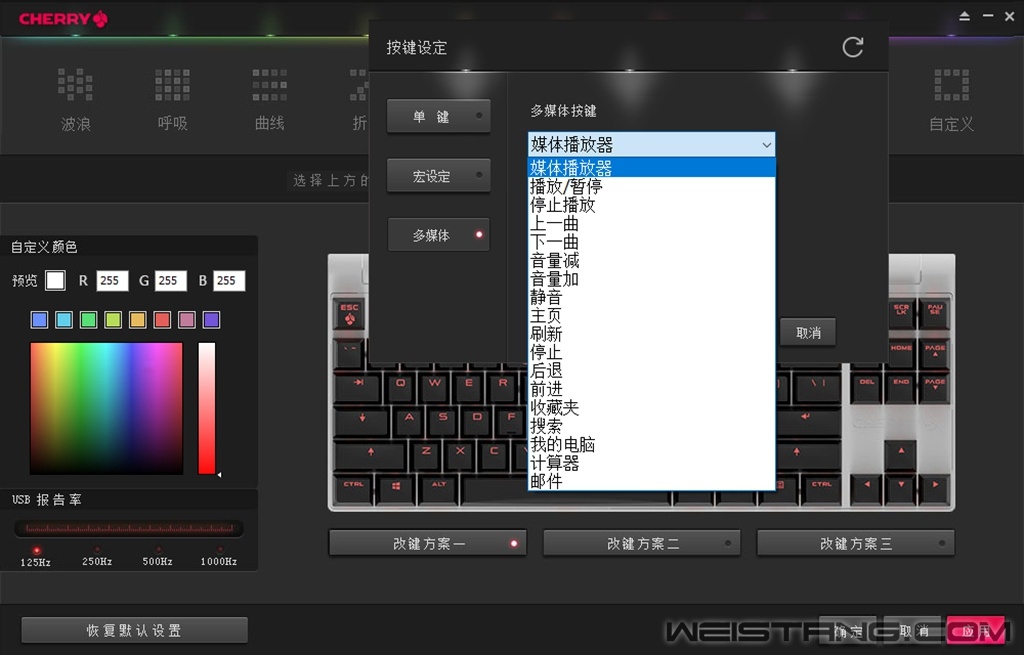Select the Multimedia (多媒体) mode
The height and width of the screenshot is (655, 1024).
pyautogui.click(x=438, y=235)
